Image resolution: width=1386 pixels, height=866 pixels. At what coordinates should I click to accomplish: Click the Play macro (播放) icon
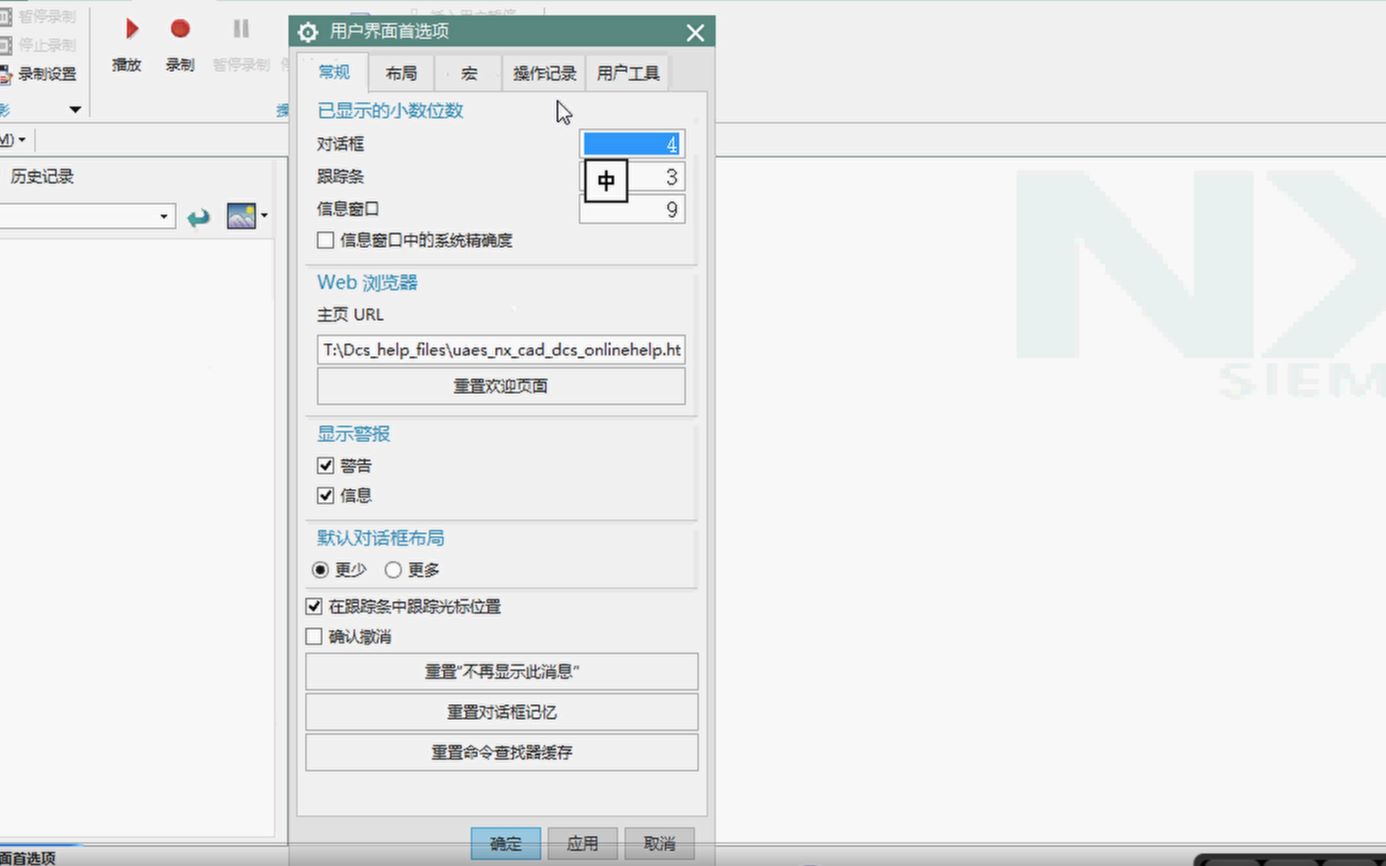pyautogui.click(x=131, y=30)
